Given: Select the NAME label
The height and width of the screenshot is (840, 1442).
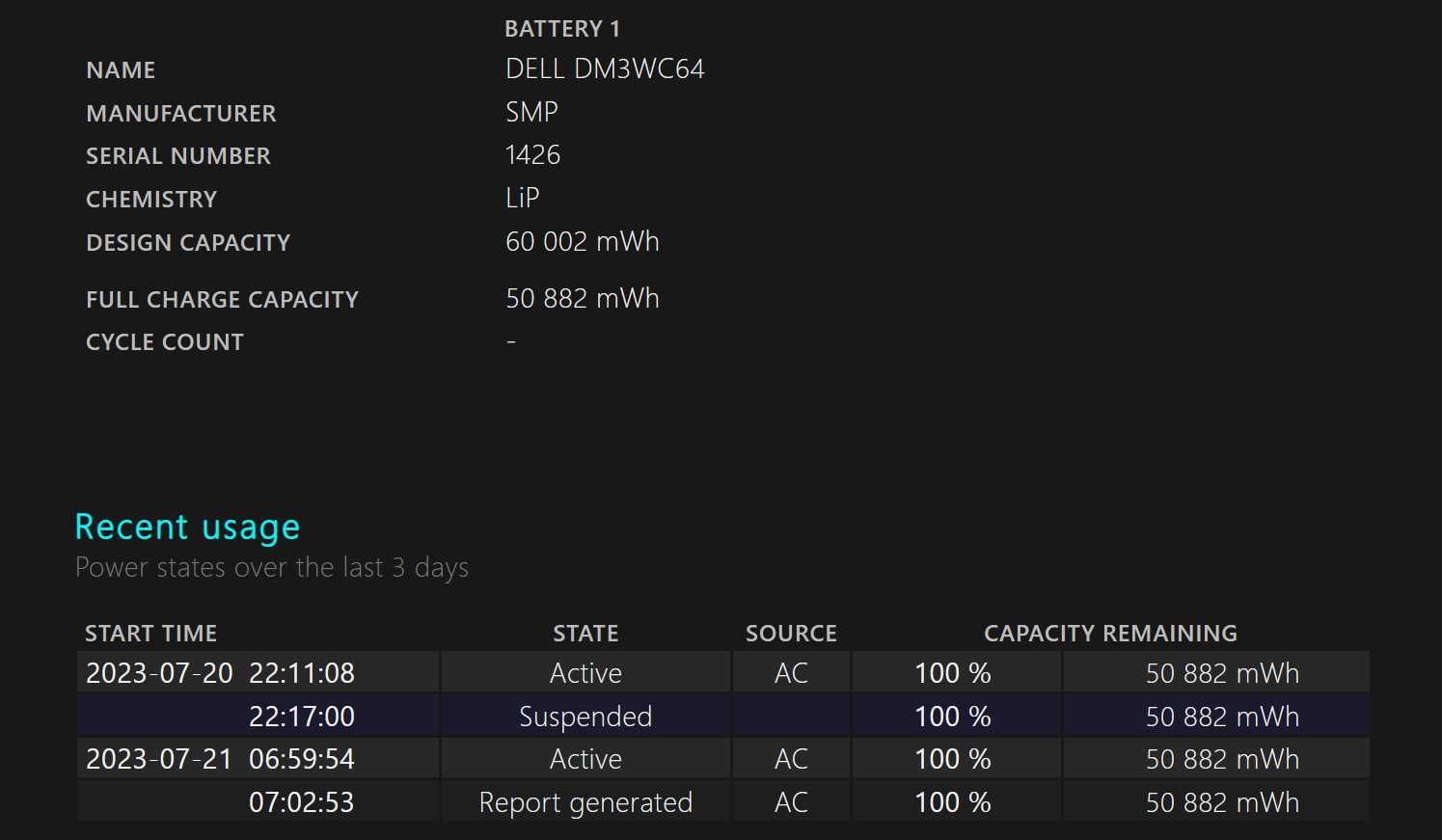Looking at the screenshot, I should (x=121, y=70).
